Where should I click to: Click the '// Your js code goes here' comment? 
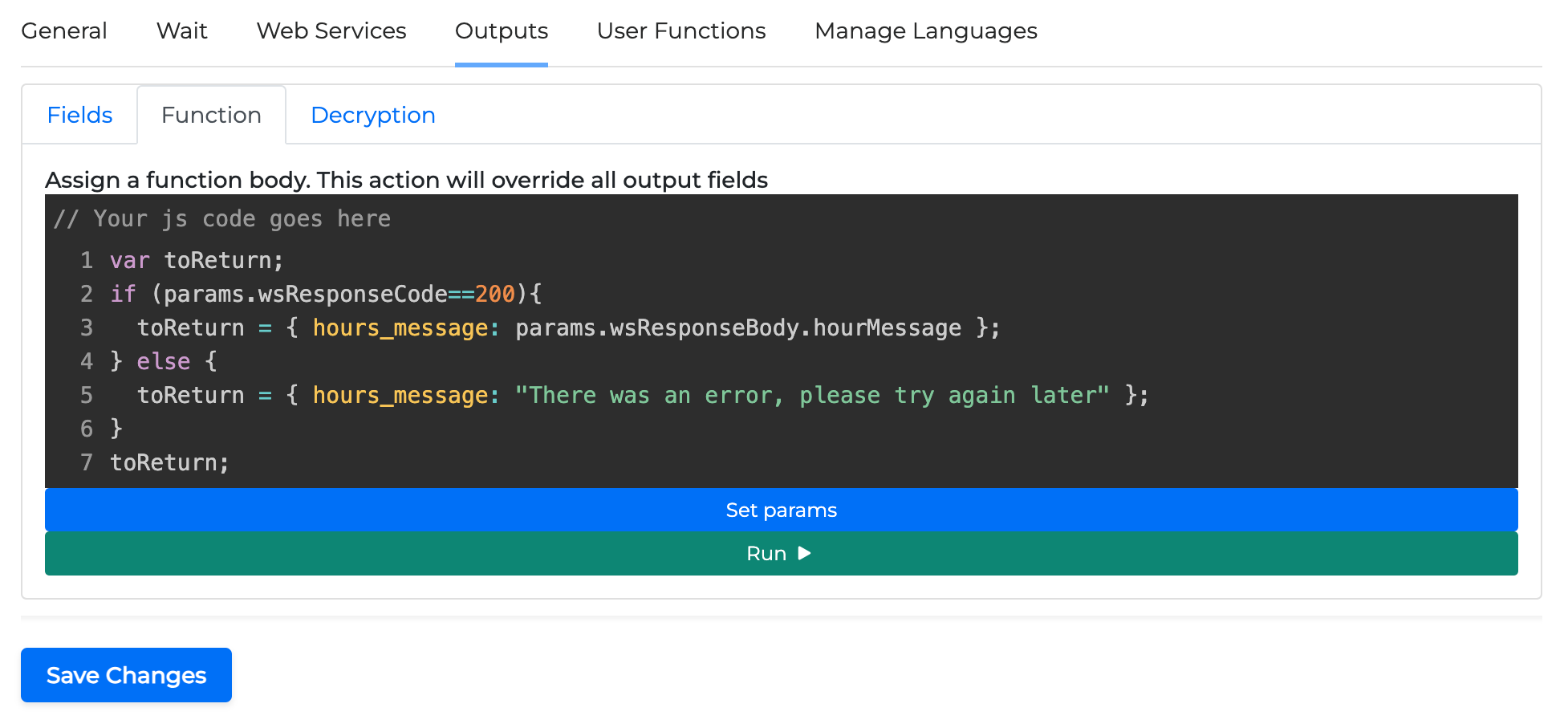(222, 219)
